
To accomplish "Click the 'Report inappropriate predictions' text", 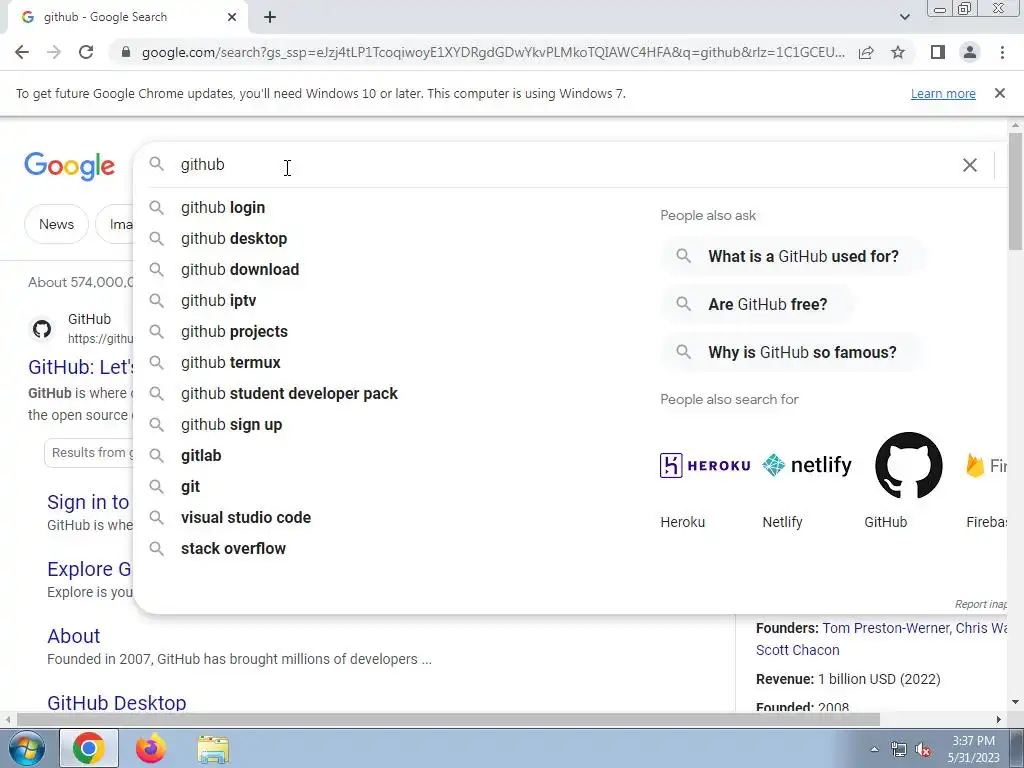I will pos(981,604).
